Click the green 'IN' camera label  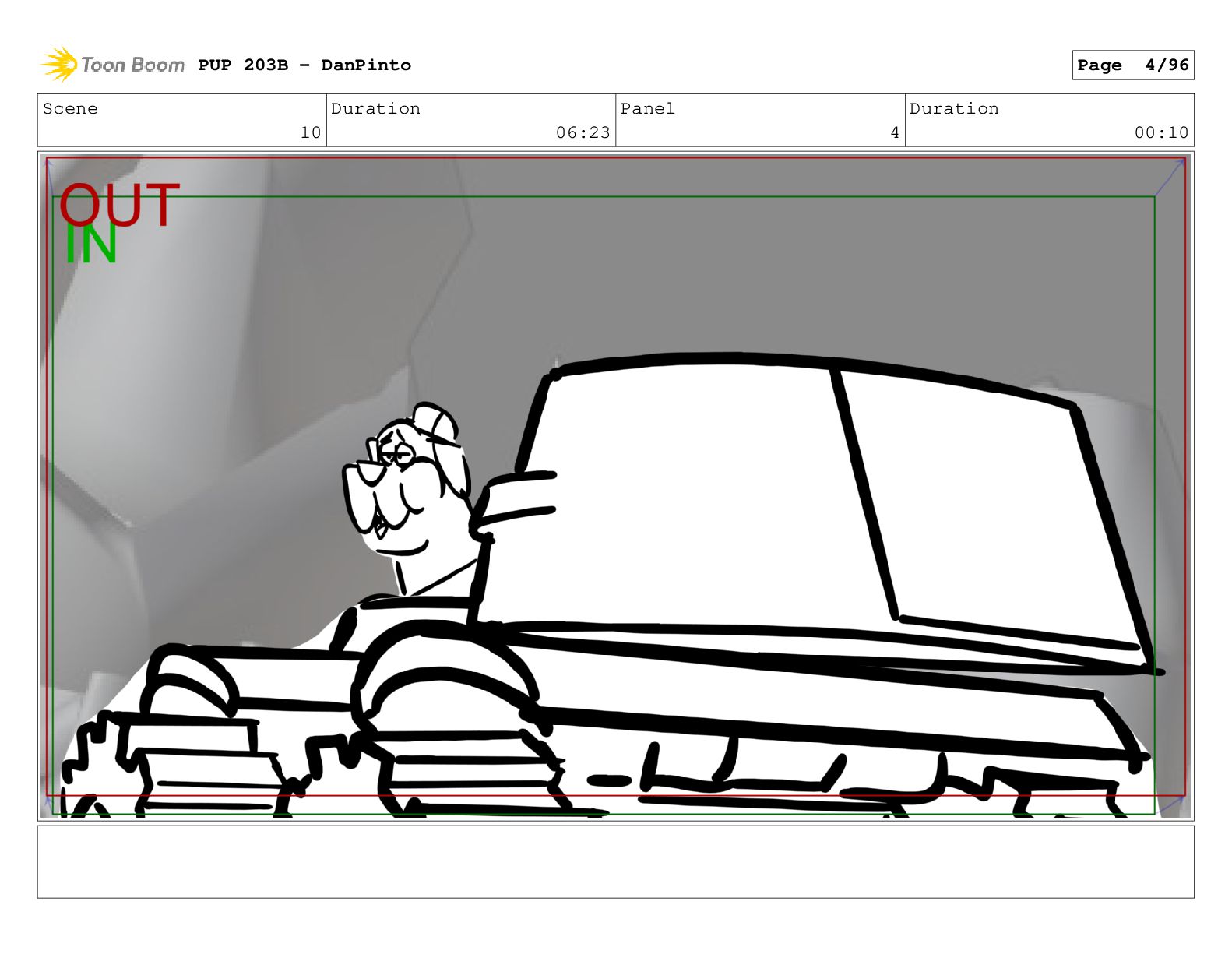(x=90, y=245)
